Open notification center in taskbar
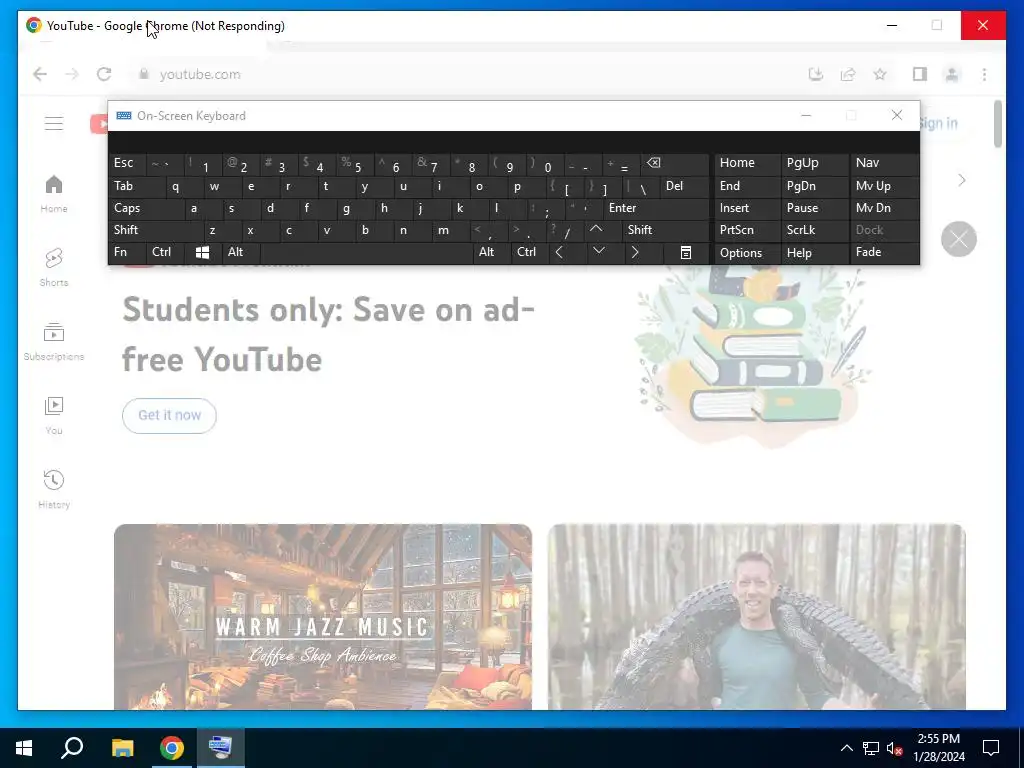 (x=991, y=748)
